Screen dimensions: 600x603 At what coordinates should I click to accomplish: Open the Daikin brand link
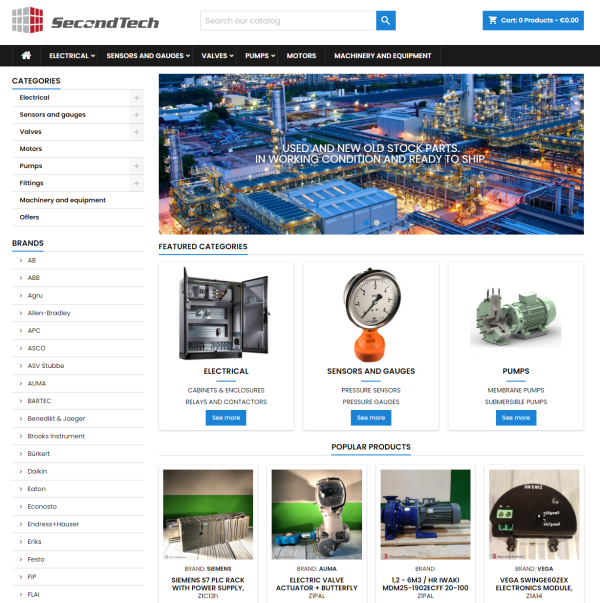(x=37, y=471)
